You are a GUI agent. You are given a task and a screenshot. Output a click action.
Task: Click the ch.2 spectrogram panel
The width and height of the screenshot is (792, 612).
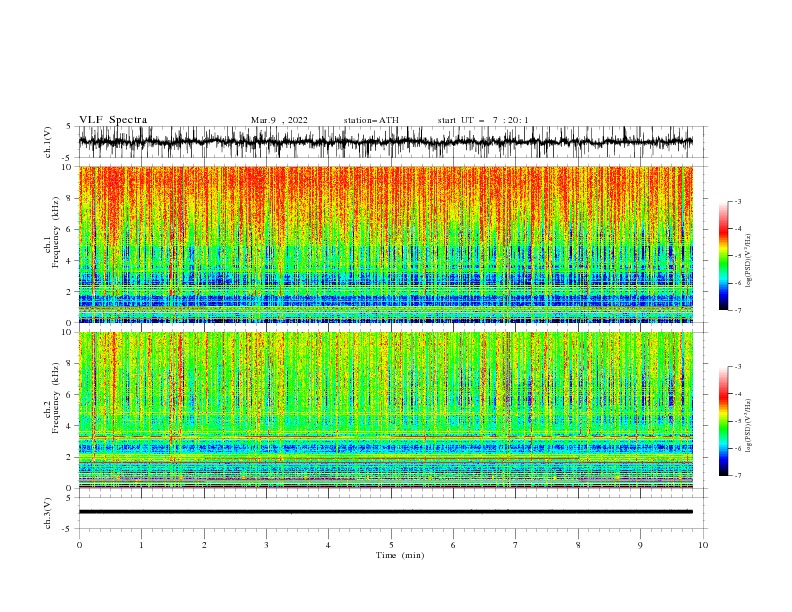point(385,410)
